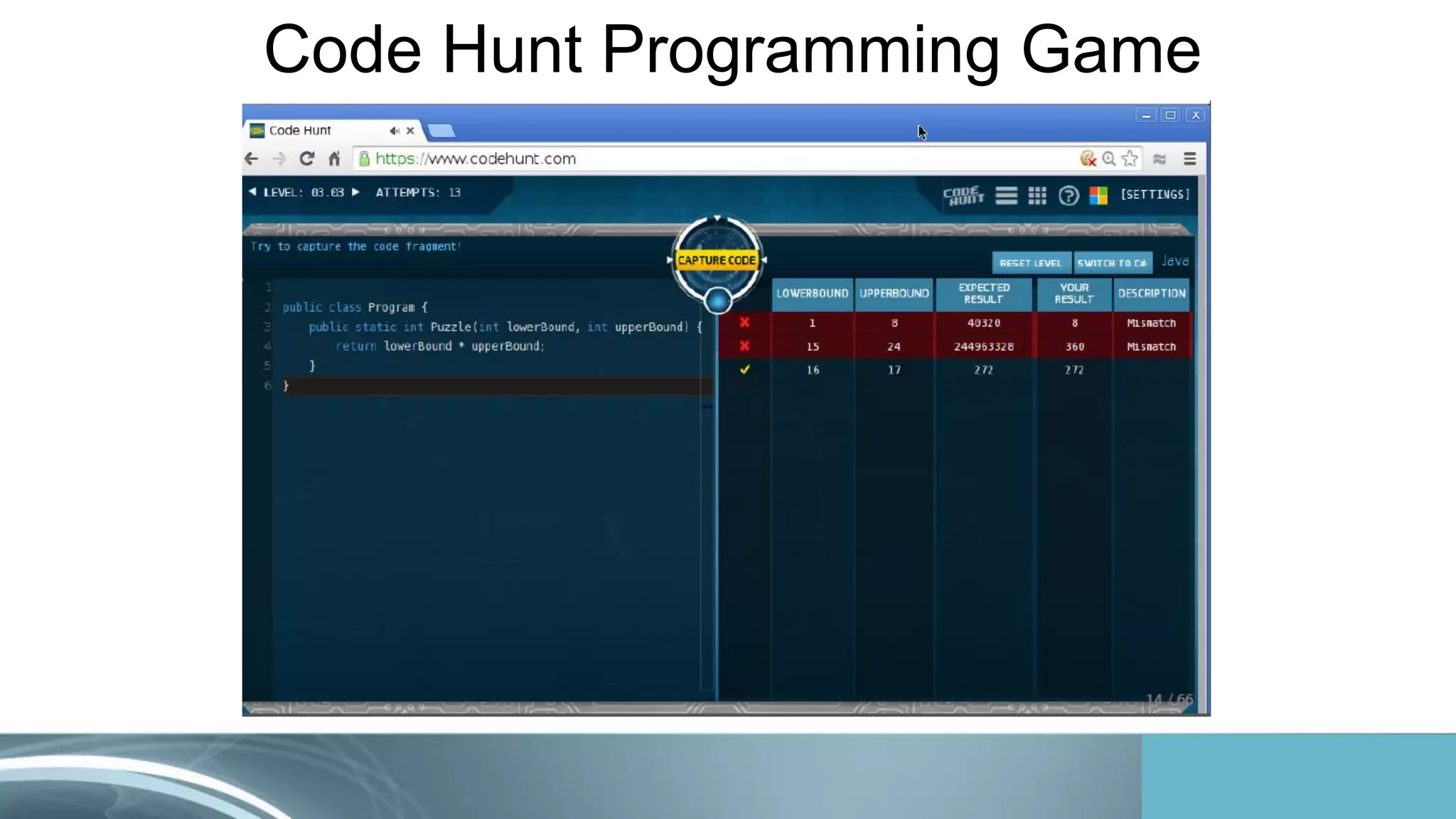Click the browser forward arrow
This screenshot has width=1456, height=819.
point(279,159)
